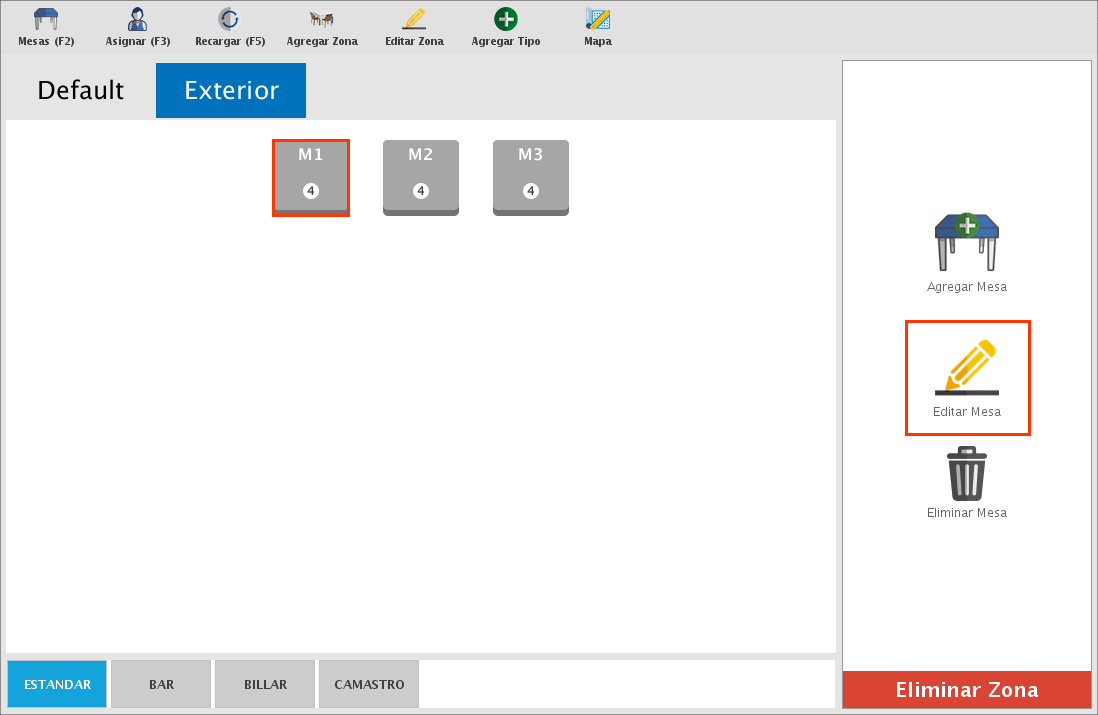Click the Agregar Zona toolbar icon
The height and width of the screenshot is (715, 1098).
(322, 19)
